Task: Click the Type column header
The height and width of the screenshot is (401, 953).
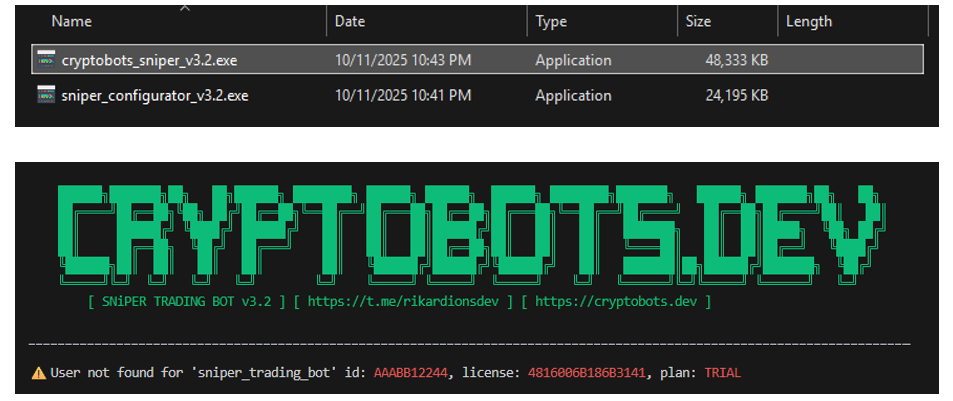Action: click(551, 21)
